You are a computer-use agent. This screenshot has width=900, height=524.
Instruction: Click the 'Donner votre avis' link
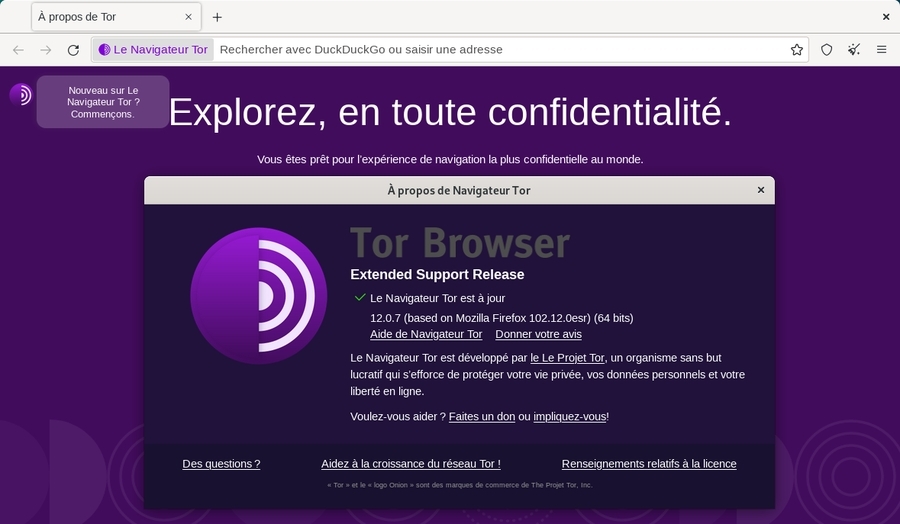(538, 334)
